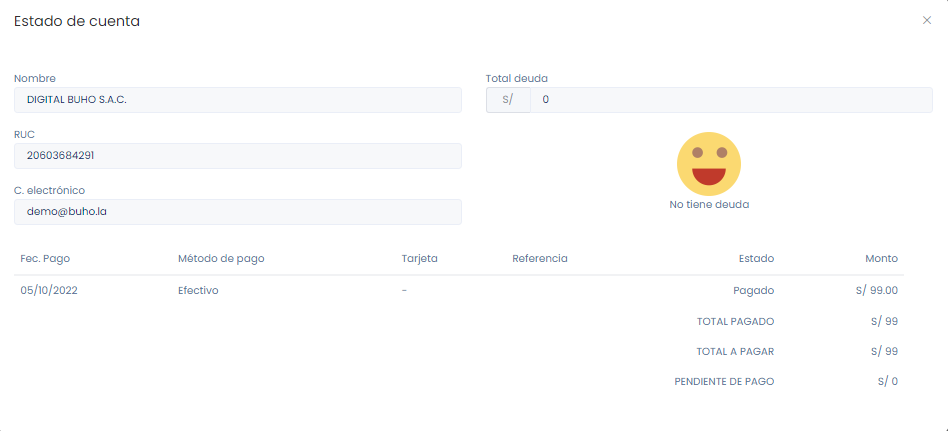Click the TOTAL A PAGAR label
The image size is (948, 431).
pyautogui.click(x=735, y=352)
